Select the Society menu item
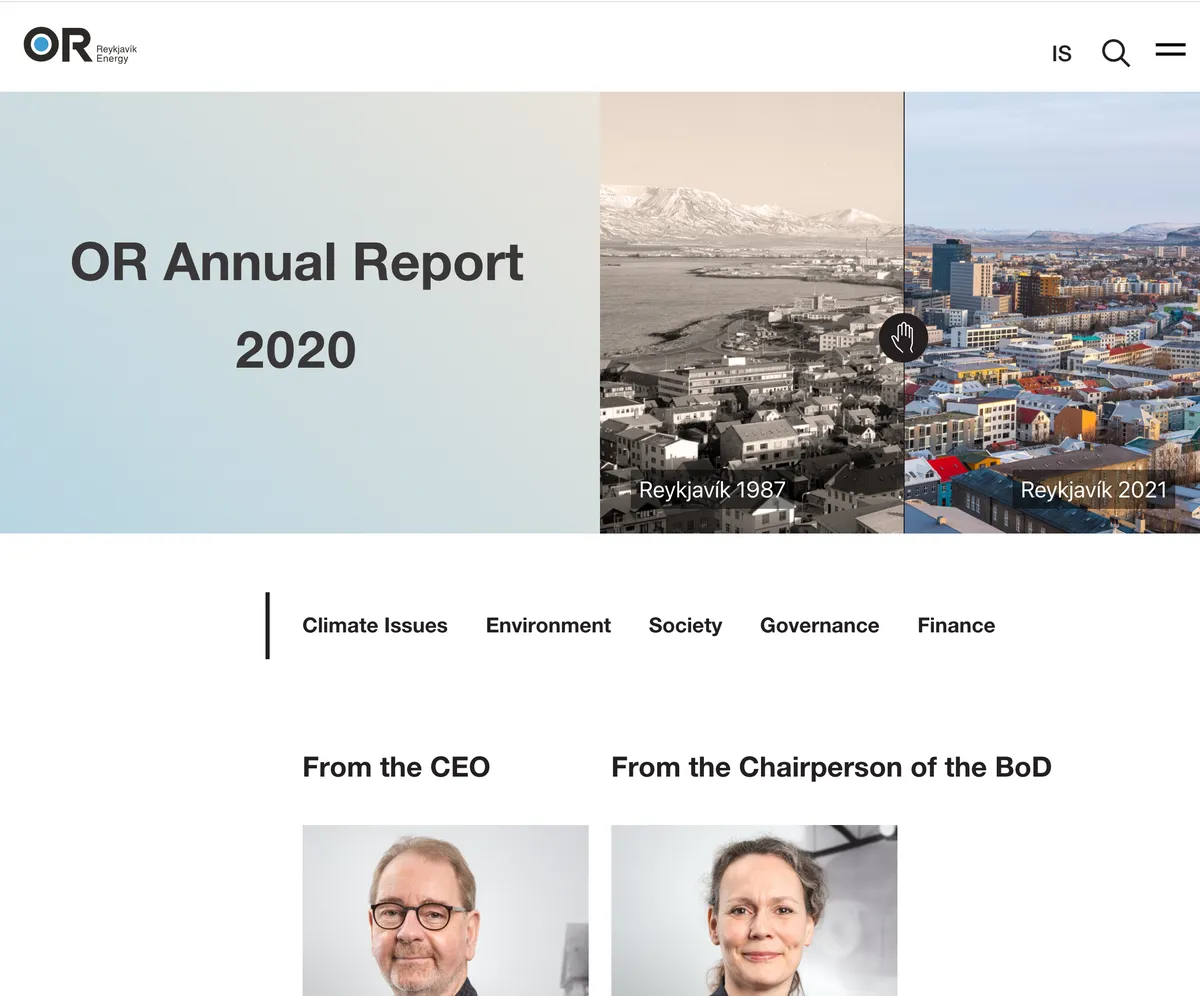This screenshot has width=1200, height=996. (x=685, y=625)
